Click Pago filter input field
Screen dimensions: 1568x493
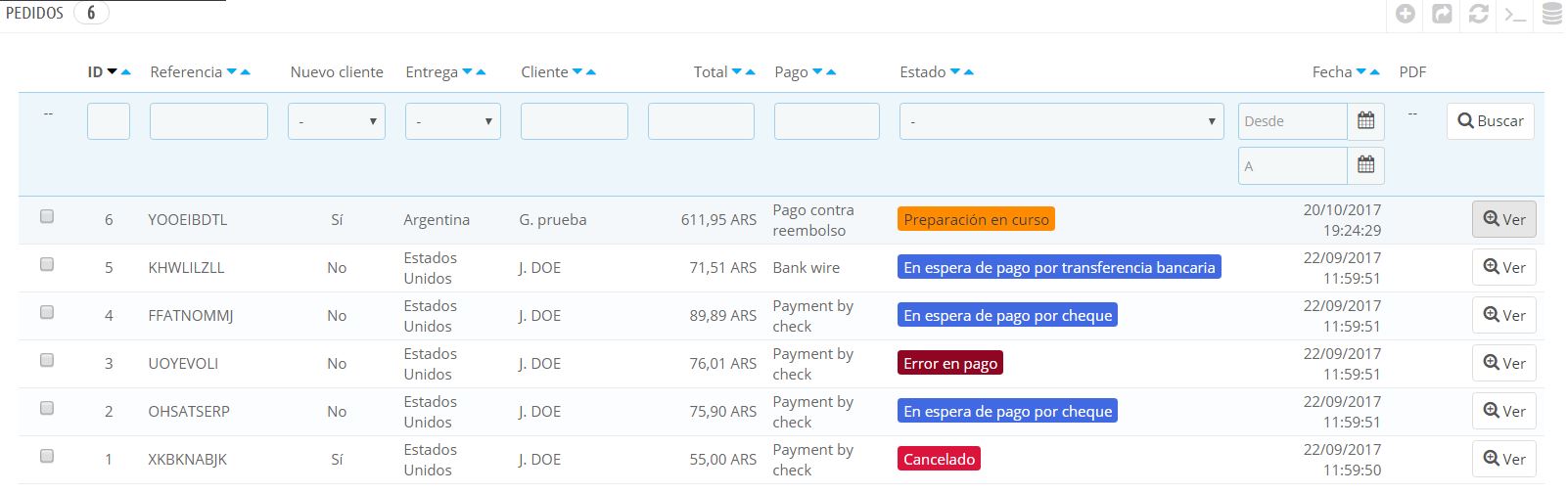click(827, 121)
